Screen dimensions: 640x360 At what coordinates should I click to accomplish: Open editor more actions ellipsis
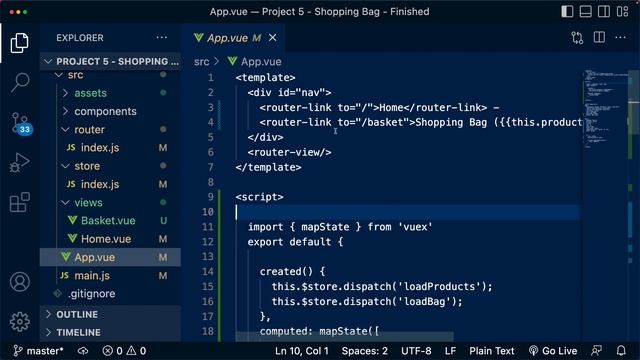coord(620,38)
